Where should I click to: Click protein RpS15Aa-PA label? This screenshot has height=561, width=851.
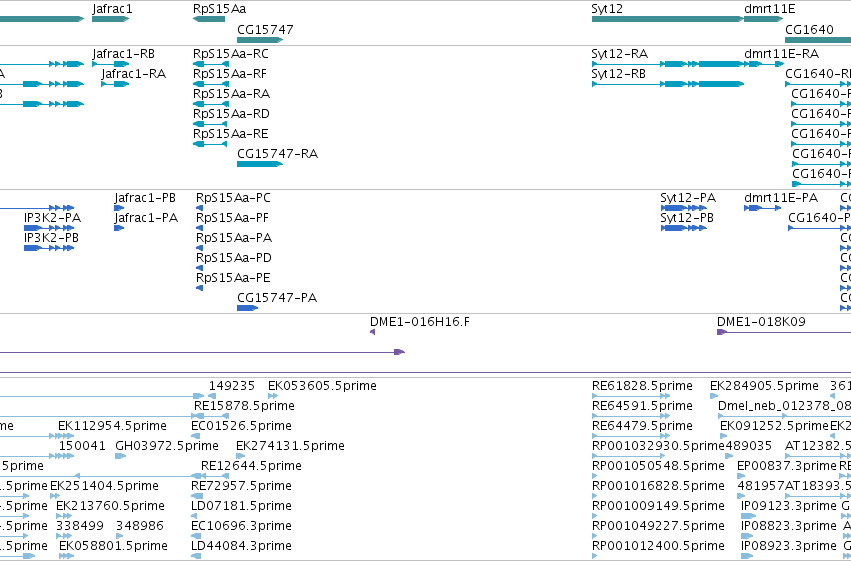click(x=234, y=238)
